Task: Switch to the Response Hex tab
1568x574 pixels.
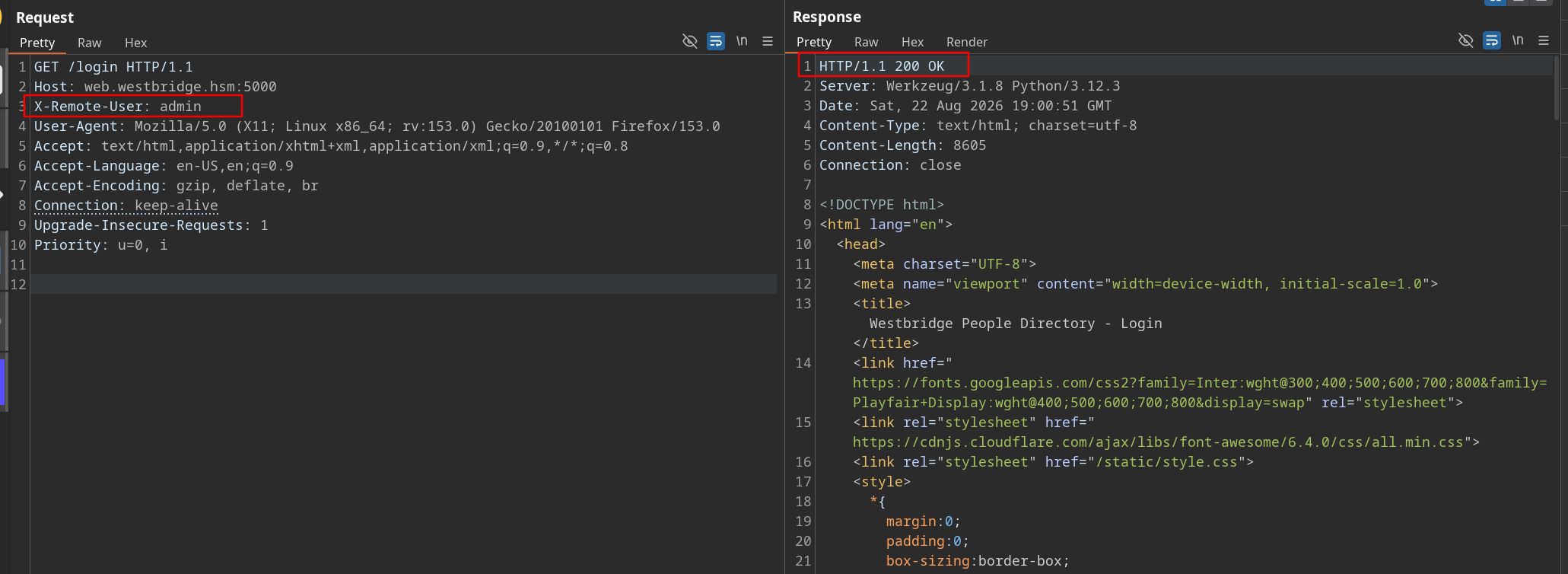Action: 913,42
